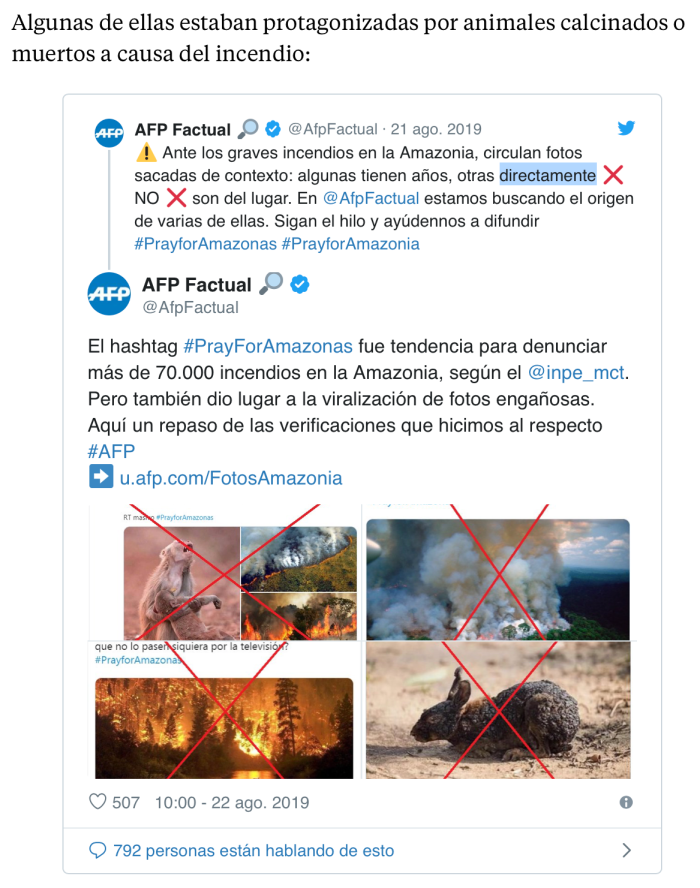Click the speech bubble reply icon
This screenshot has width=700, height=888.
pyautogui.click(x=97, y=850)
